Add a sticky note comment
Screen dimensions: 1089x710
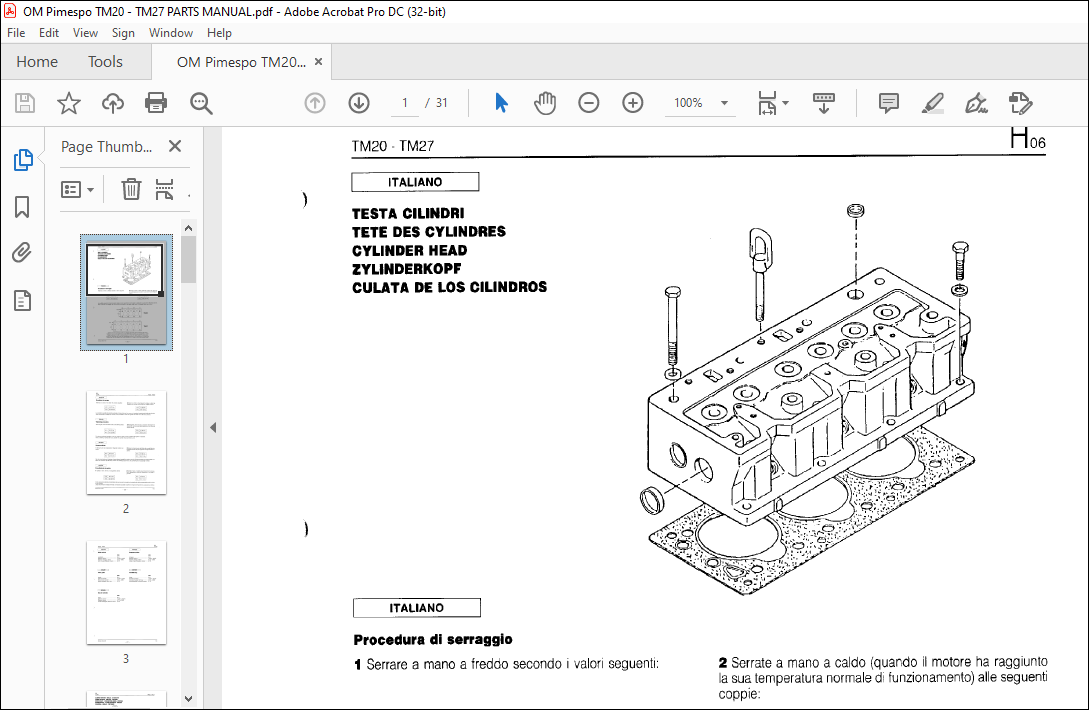coord(888,103)
